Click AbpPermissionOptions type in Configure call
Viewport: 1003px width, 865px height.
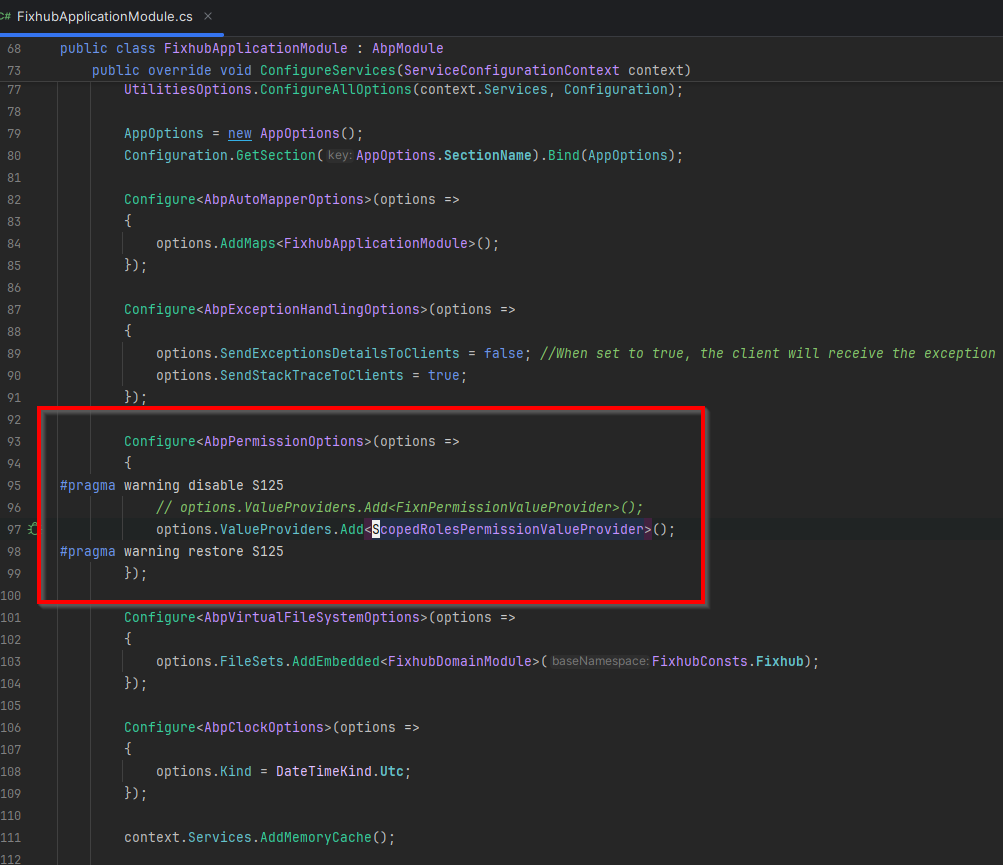284,441
